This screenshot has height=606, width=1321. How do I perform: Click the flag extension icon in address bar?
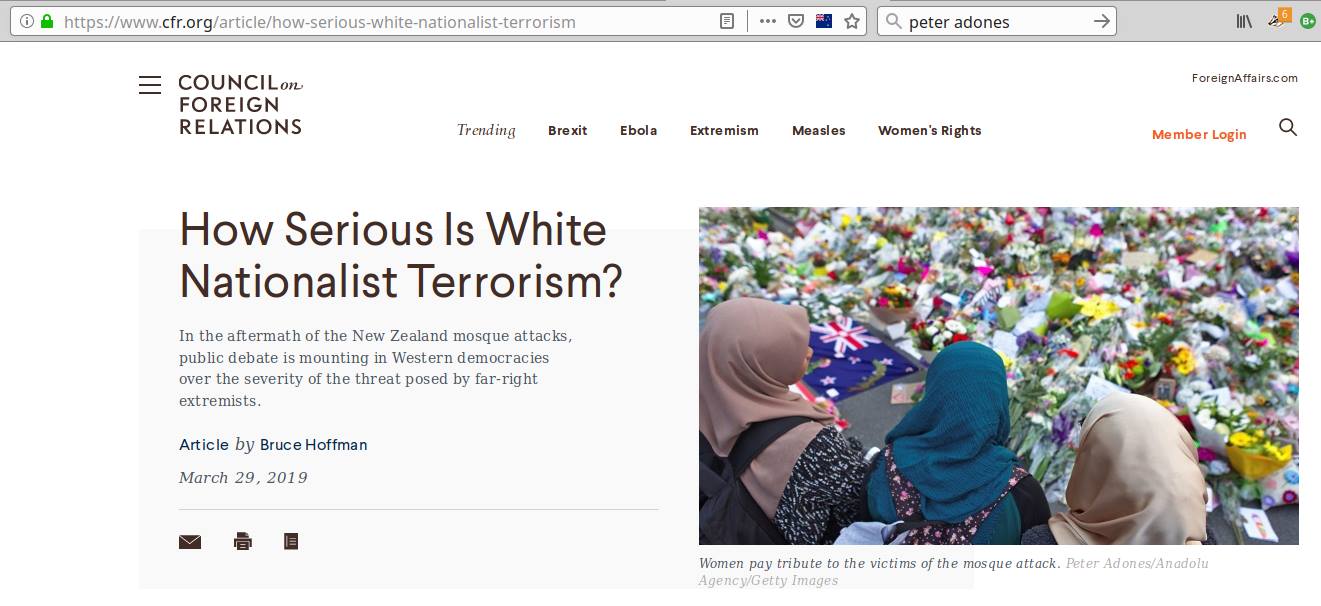coord(824,21)
